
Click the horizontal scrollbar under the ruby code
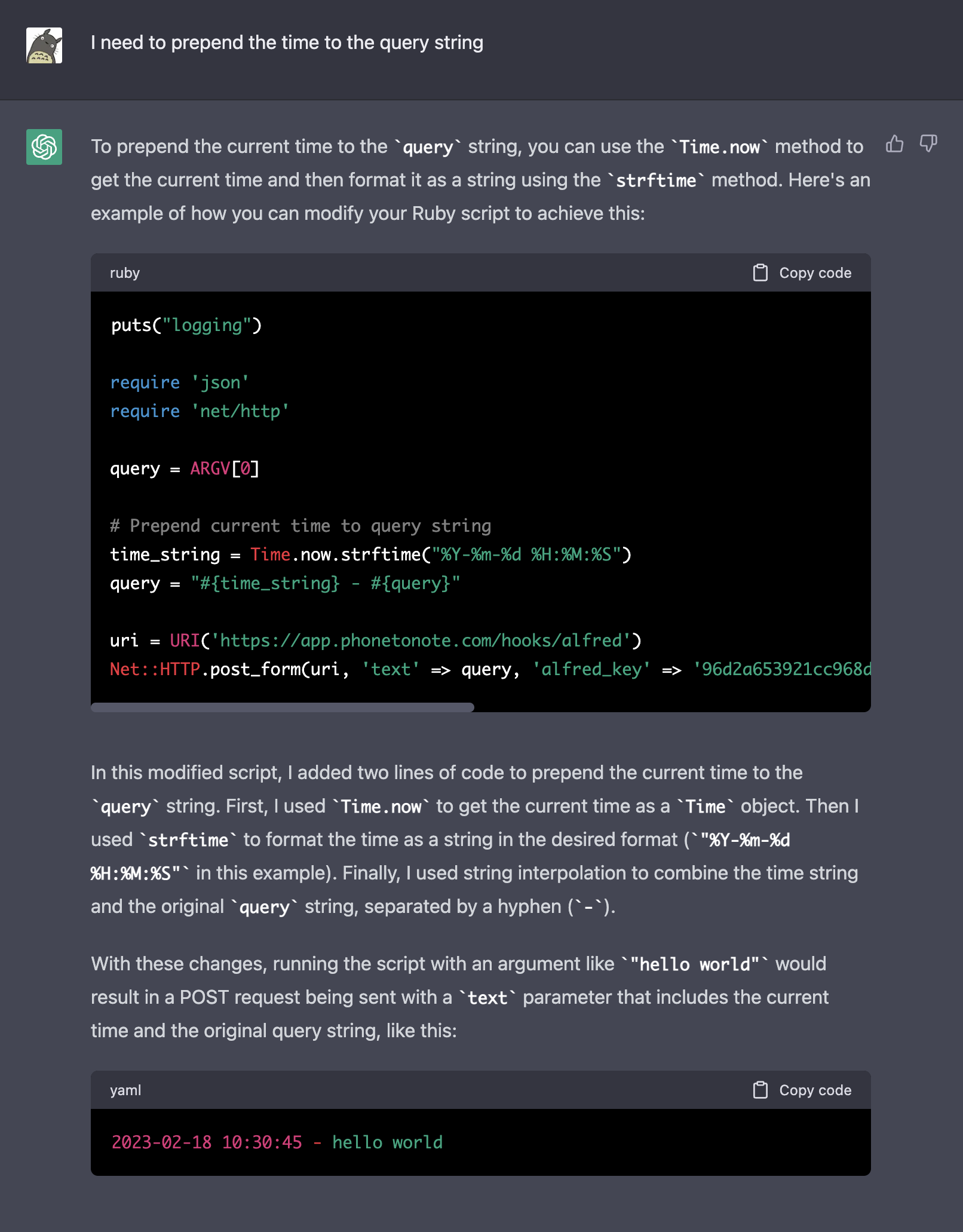(x=283, y=707)
